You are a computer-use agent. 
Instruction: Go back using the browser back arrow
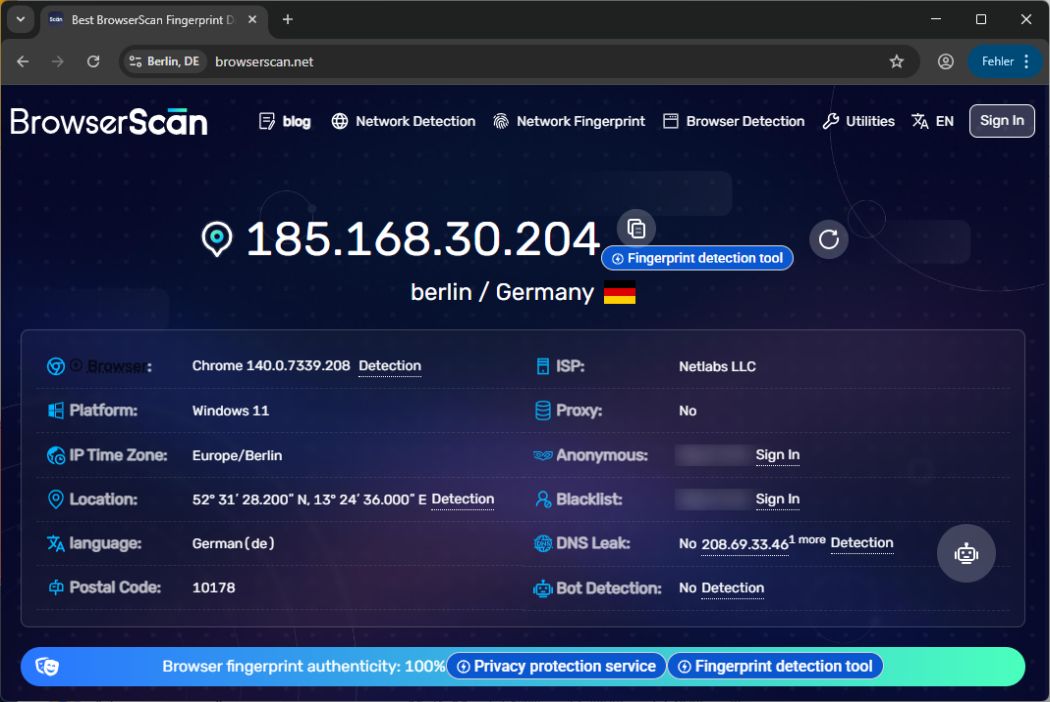click(23, 62)
